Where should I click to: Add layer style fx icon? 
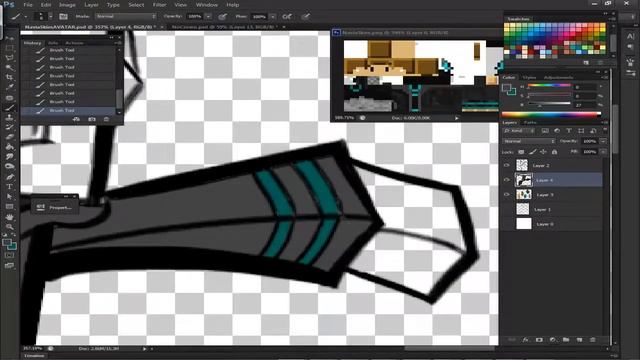pyautogui.click(x=525, y=340)
